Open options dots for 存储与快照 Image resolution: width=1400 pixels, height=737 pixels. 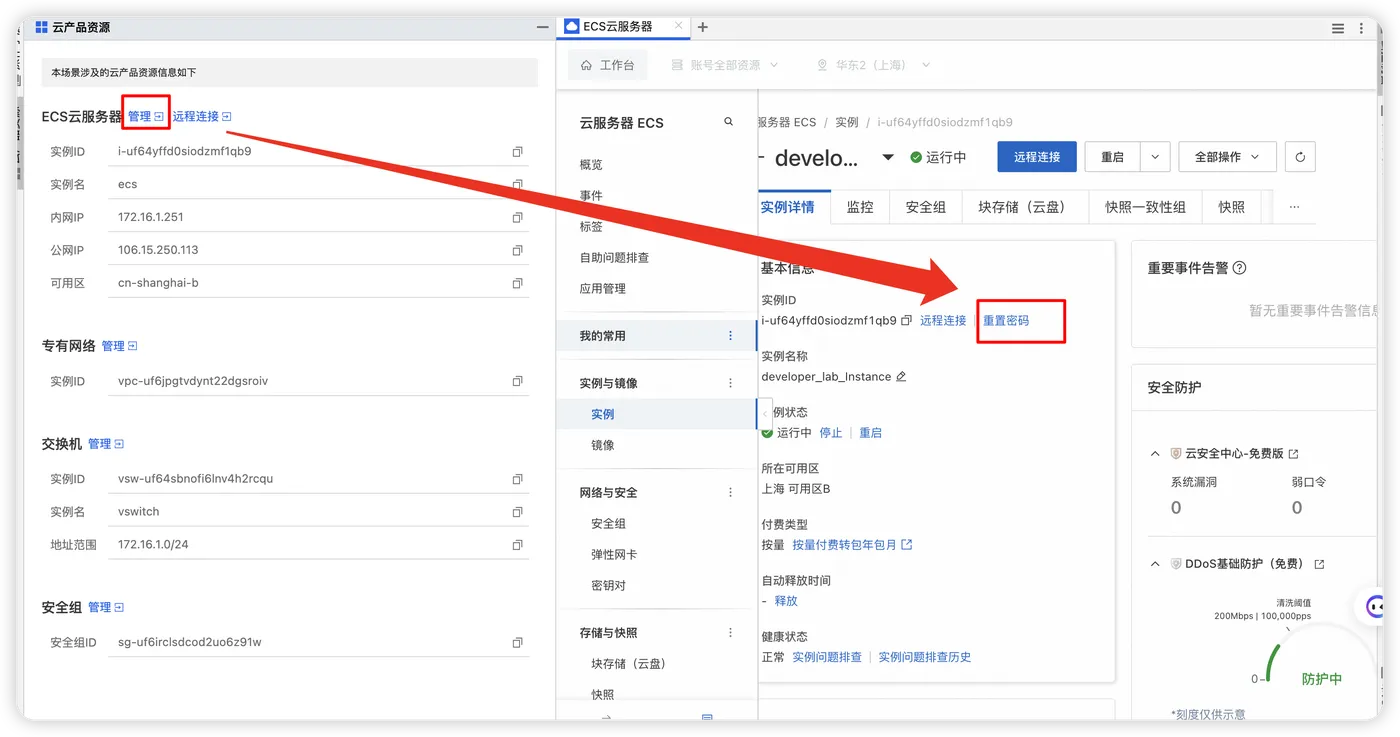(731, 633)
